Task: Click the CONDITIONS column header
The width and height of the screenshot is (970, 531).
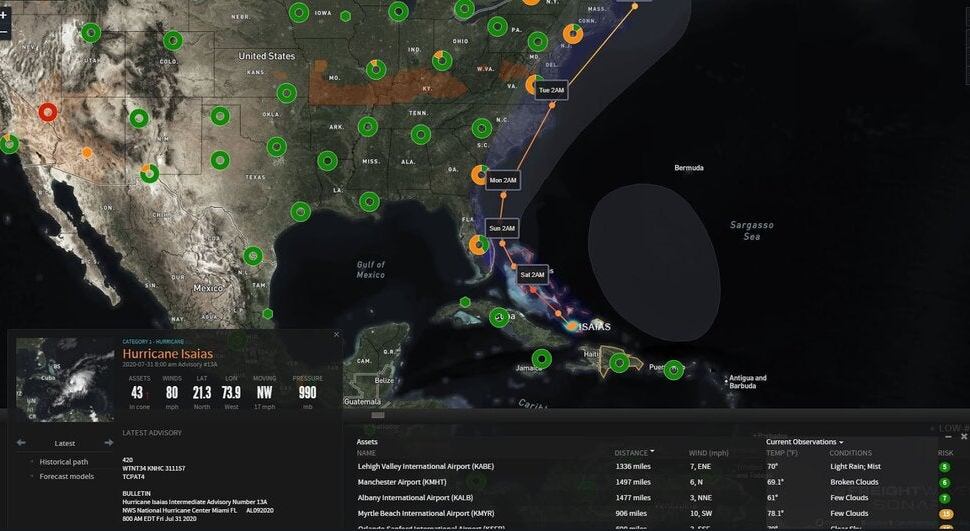Action: click(851, 453)
